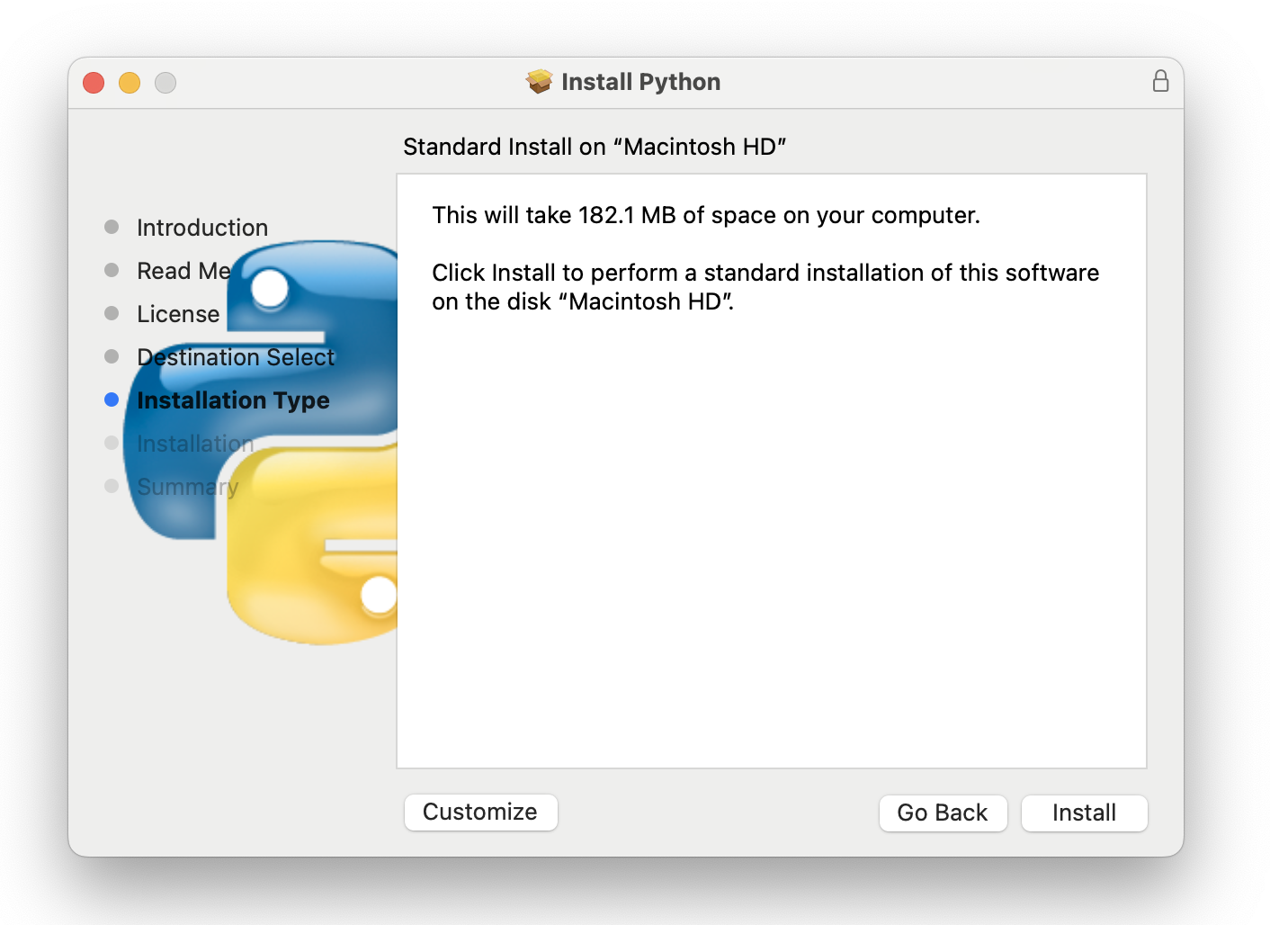Screen dimensions: 1288x925
Task: Minimize the installer with the yellow button
Action: coord(130,83)
